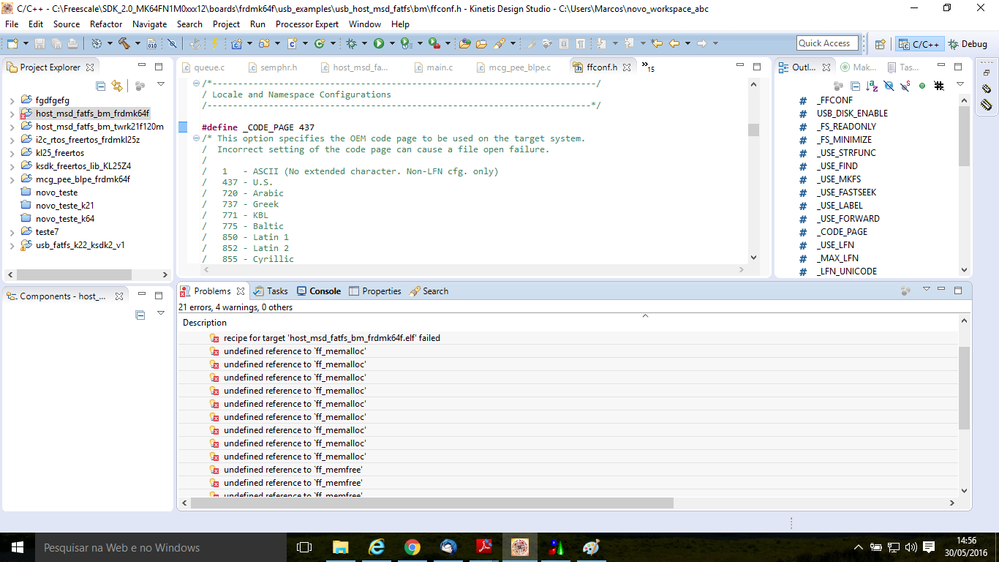This screenshot has width=999, height=562.
Task: Click the Project Explorer horizontal scrollbar
Action: [75, 274]
